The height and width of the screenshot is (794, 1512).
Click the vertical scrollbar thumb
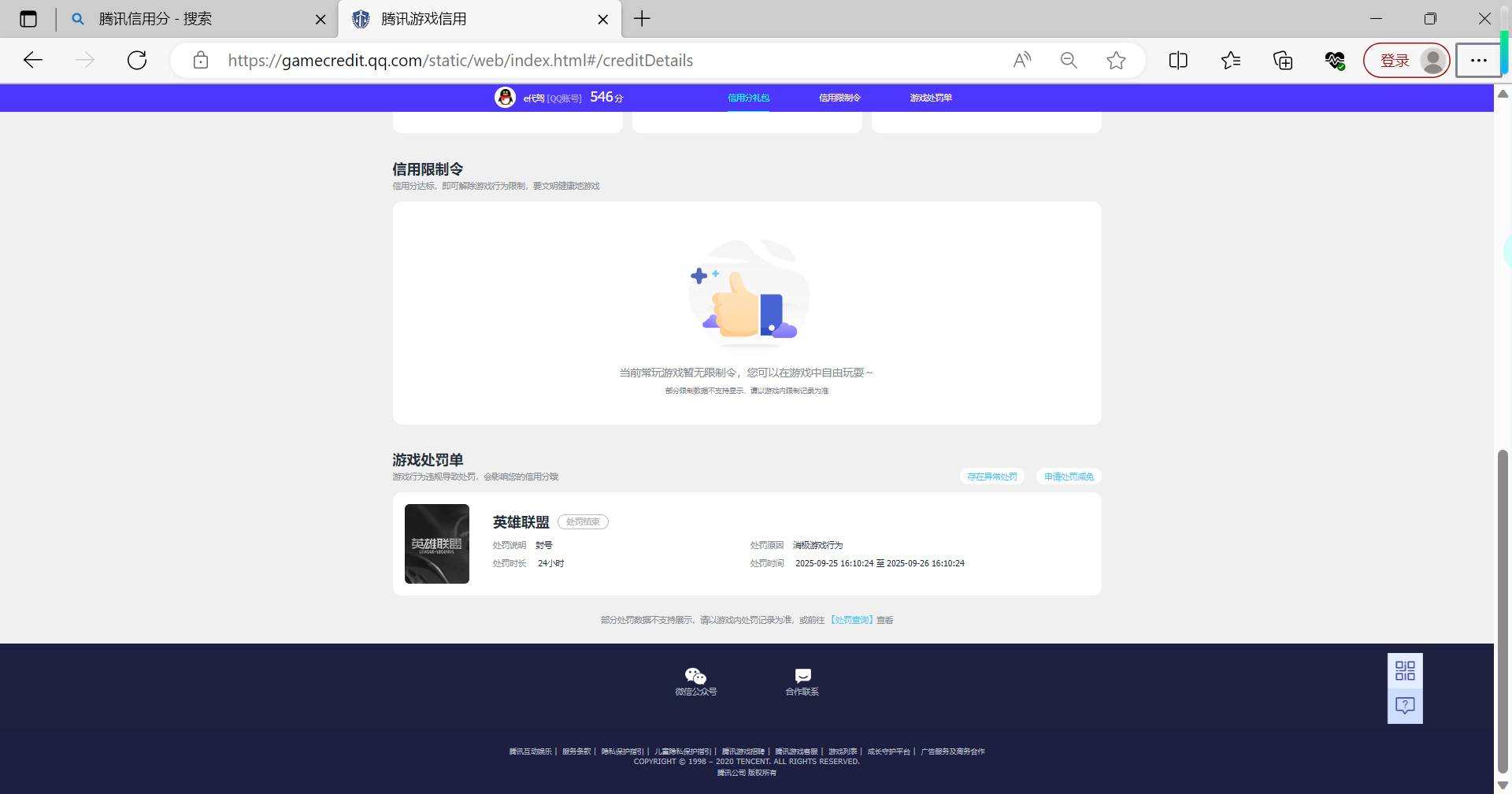click(1503, 611)
